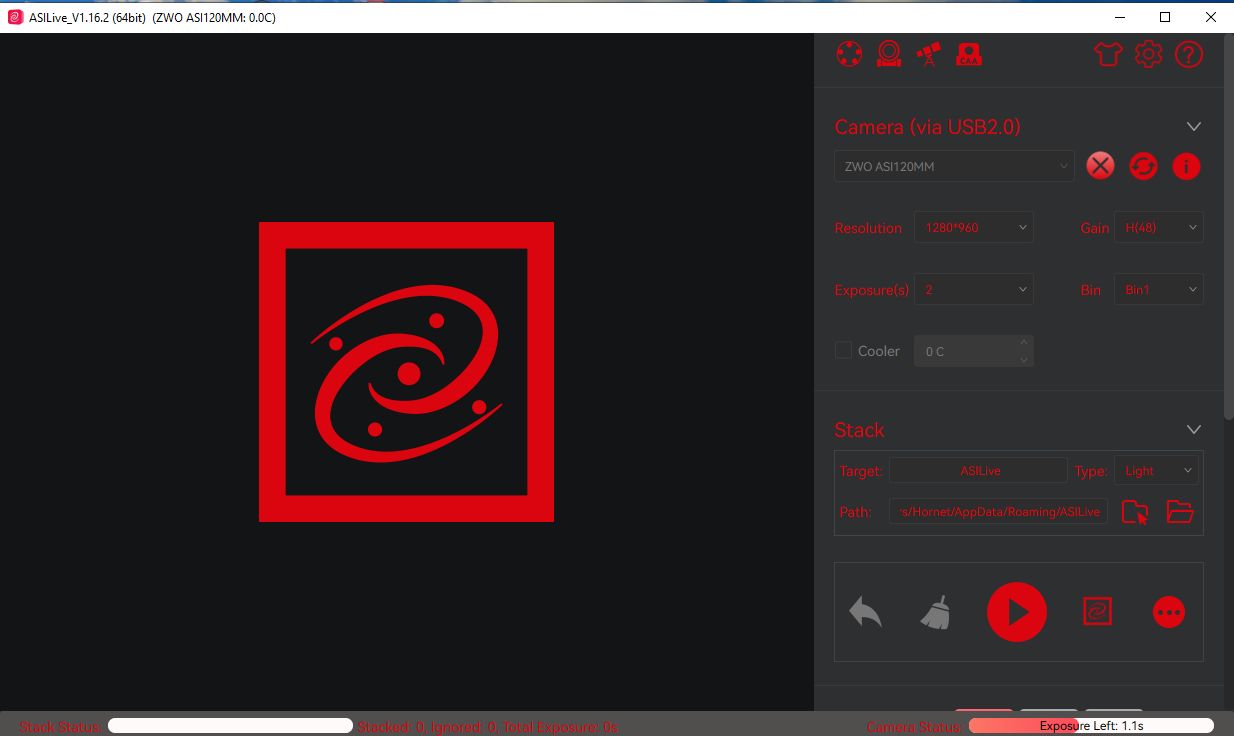The image size is (1234, 736).
Task: Open the ZWO ASI120MM camera dropdown
Action: click(954, 166)
